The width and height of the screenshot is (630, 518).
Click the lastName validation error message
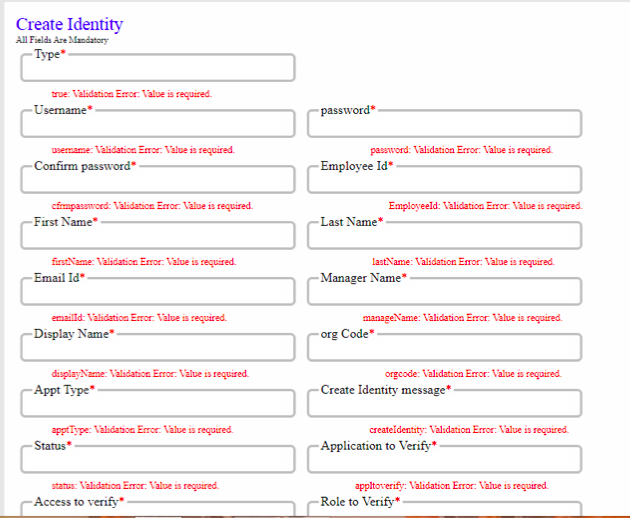click(463, 261)
